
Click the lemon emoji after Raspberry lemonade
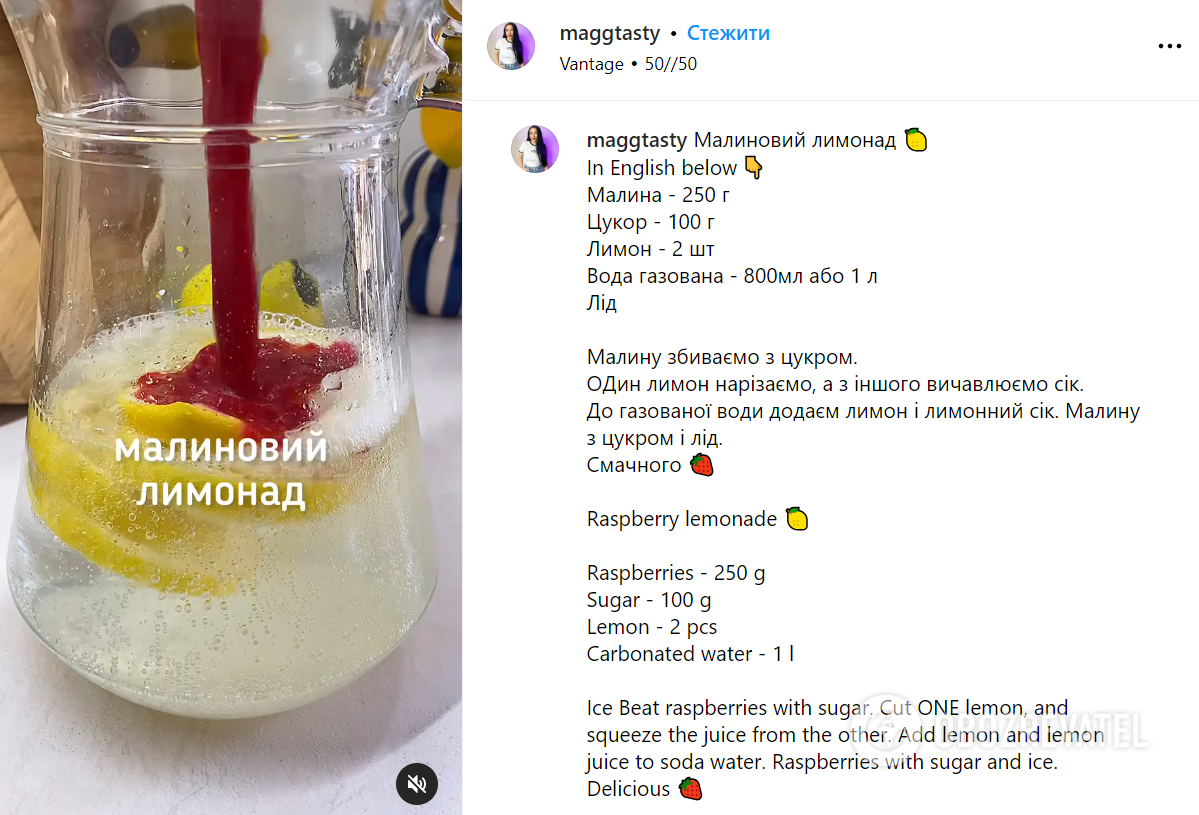797,518
